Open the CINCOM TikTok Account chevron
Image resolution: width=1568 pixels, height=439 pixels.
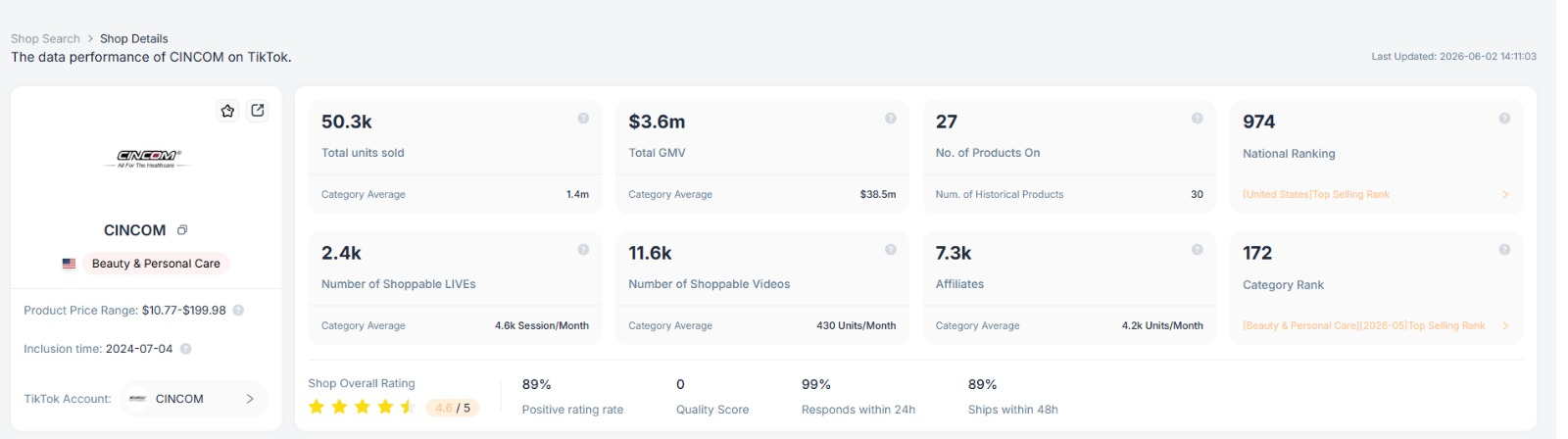click(x=250, y=399)
